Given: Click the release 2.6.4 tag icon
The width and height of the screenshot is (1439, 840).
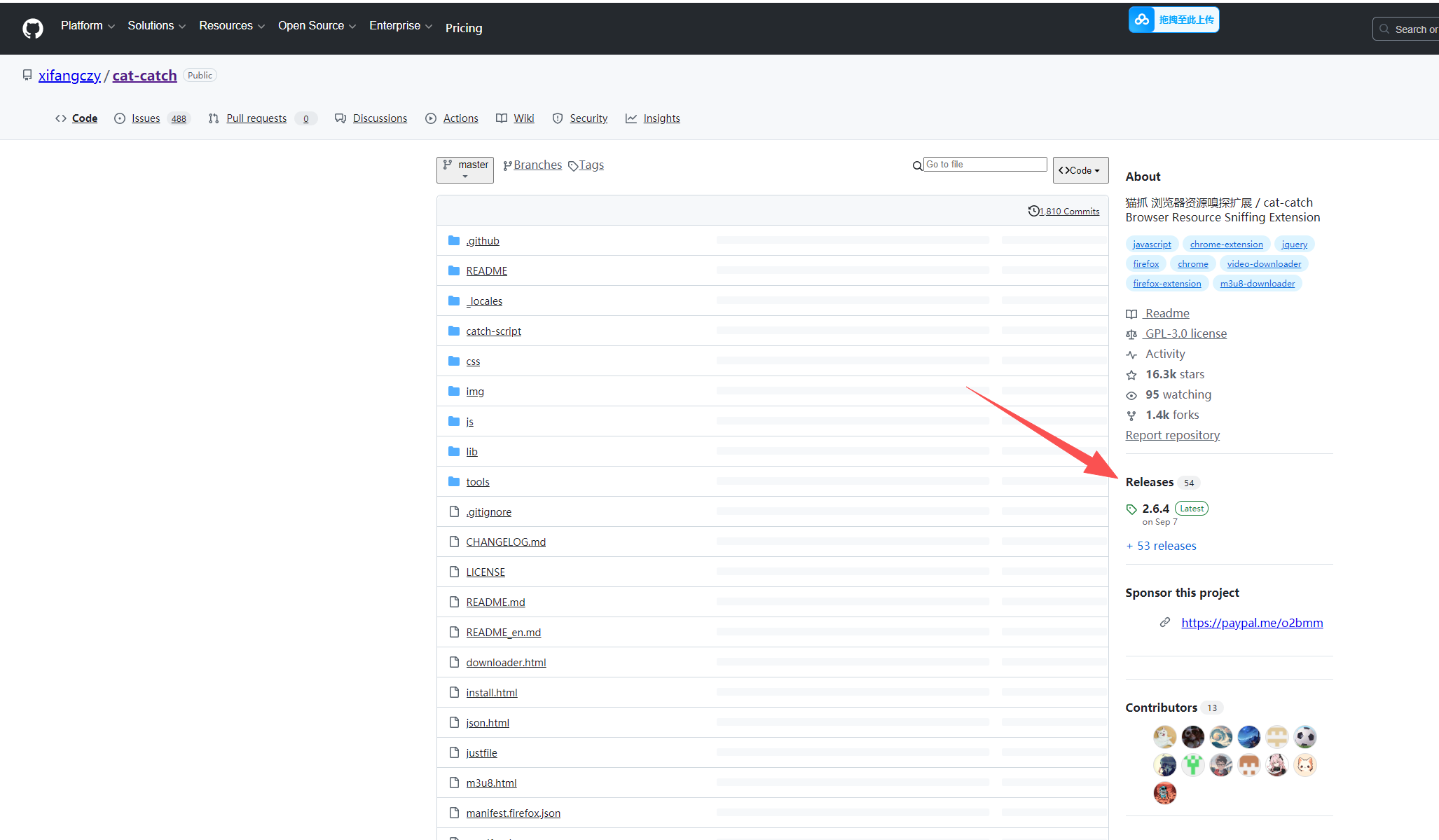Looking at the screenshot, I should pos(1131,509).
